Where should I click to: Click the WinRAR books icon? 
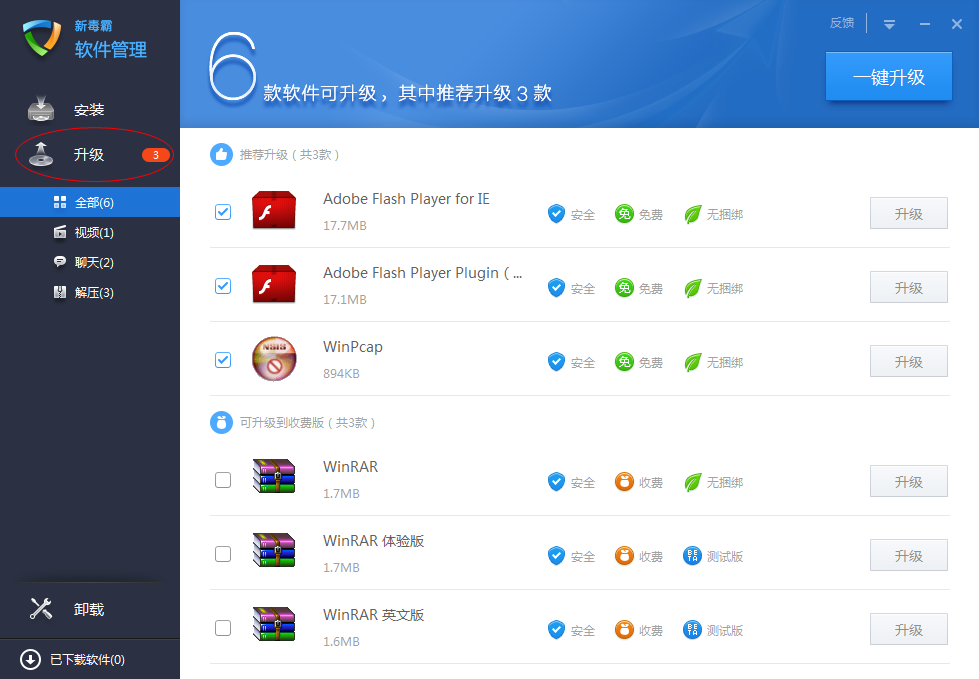point(273,476)
